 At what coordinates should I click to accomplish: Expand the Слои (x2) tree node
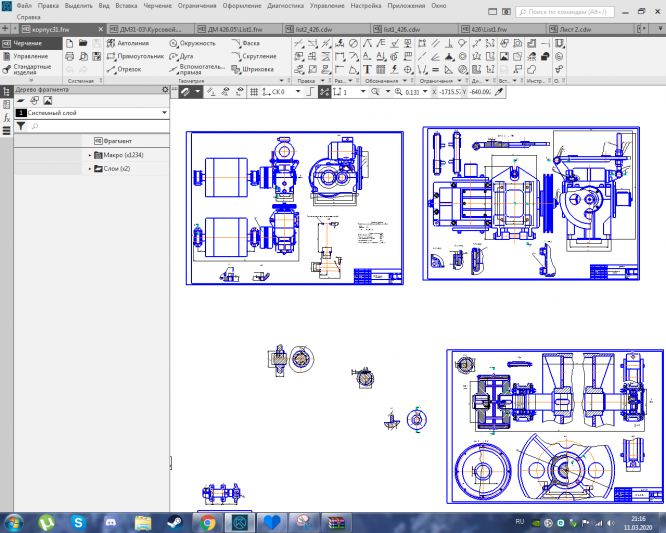click(89, 169)
